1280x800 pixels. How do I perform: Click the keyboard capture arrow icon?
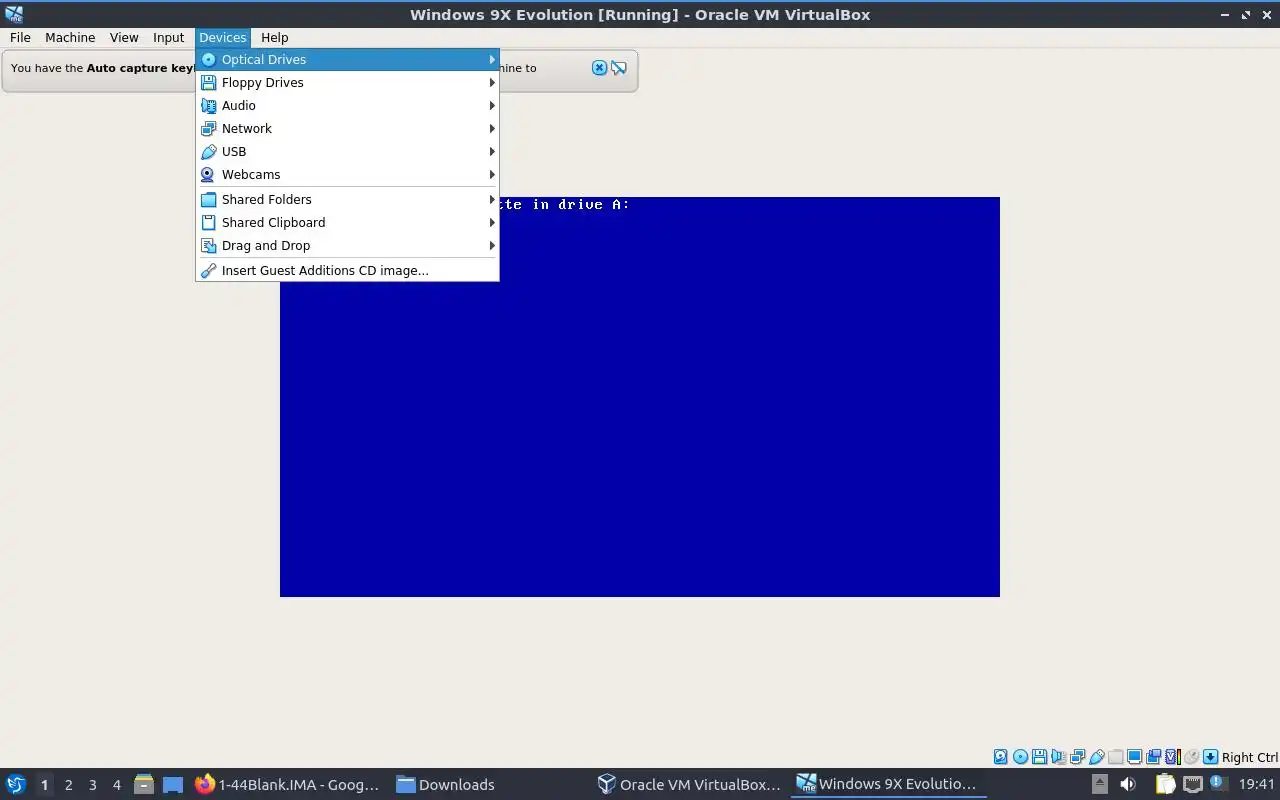[x=1210, y=757]
